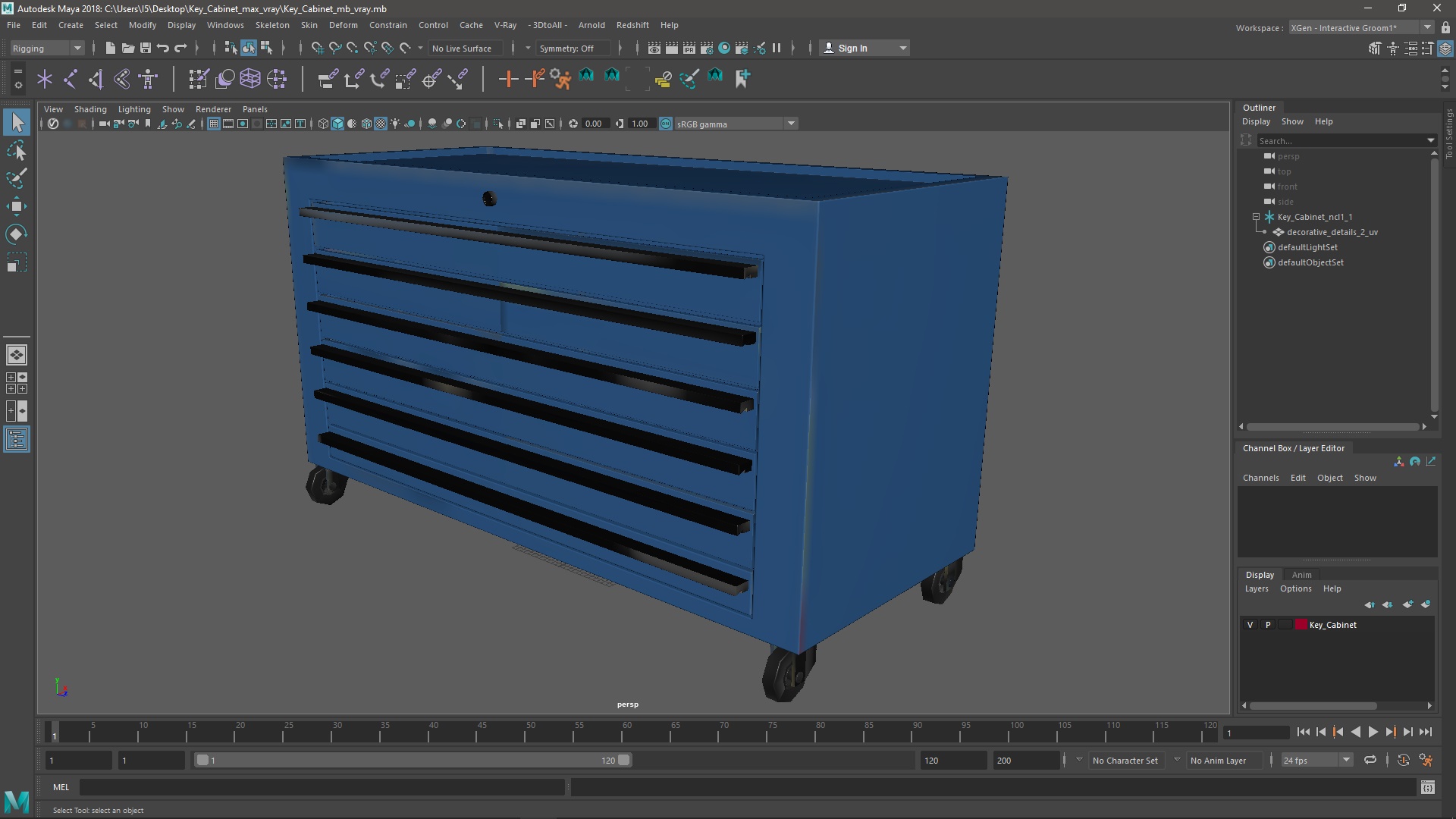Open the Rigging menu set dropdown
Viewport: 1456px width, 819px height.
(47, 48)
